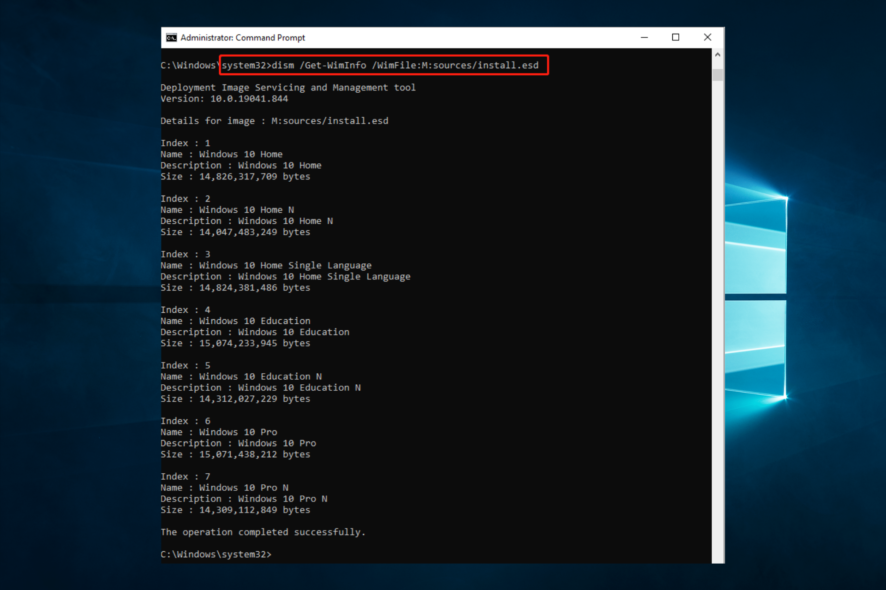The height and width of the screenshot is (590, 886).
Task: Click 'Name : Windows 10 Pro' line
Action: tap(219, 432)
